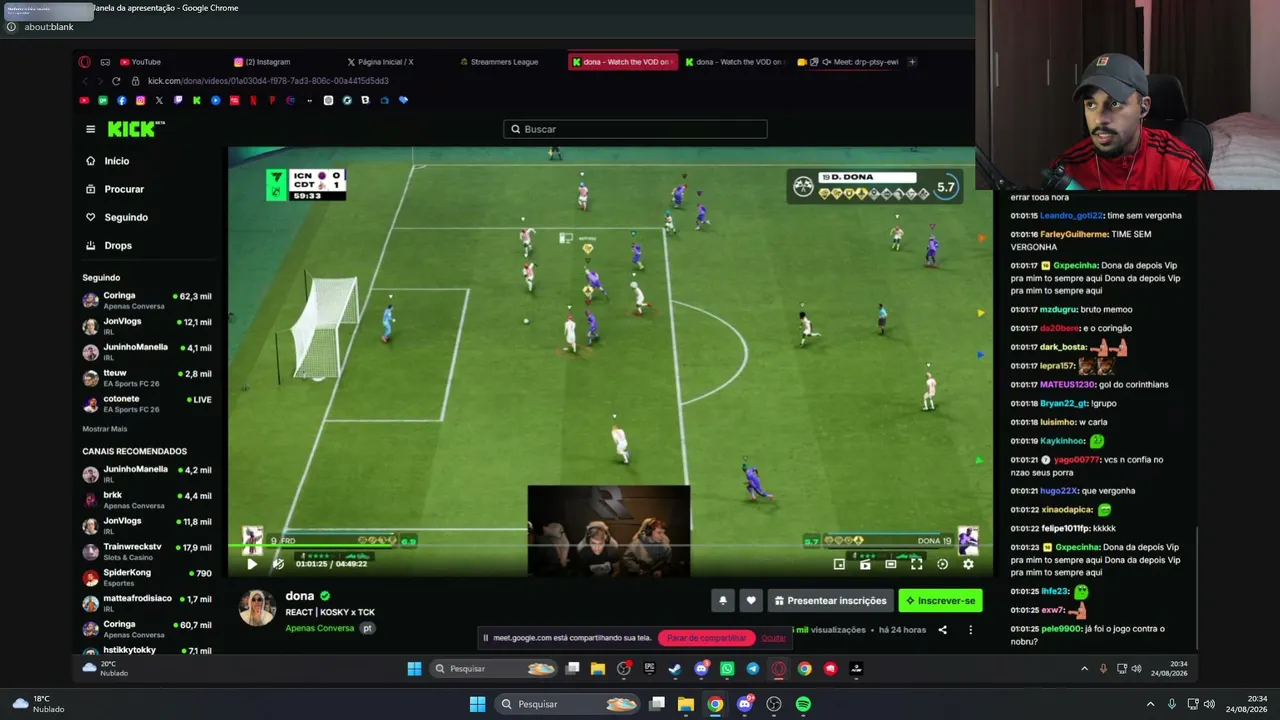
Task: Open tteuw channel in sidebar
Action: 147,378
